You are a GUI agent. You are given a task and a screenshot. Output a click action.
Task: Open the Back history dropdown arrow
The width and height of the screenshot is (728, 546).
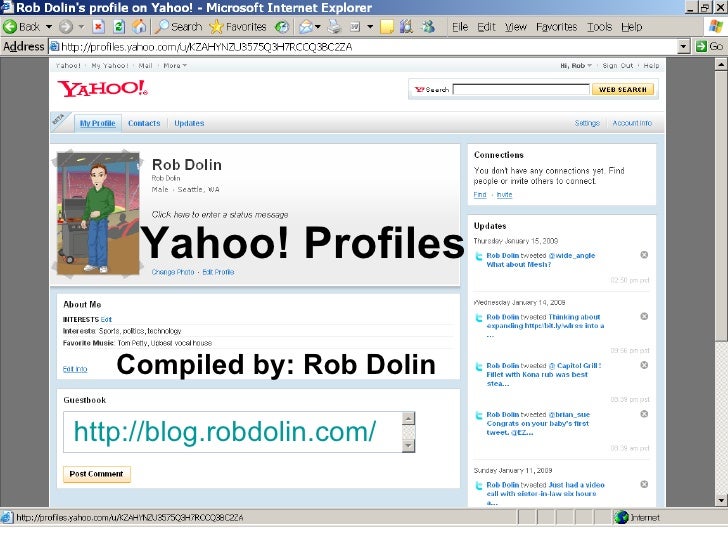49,27
